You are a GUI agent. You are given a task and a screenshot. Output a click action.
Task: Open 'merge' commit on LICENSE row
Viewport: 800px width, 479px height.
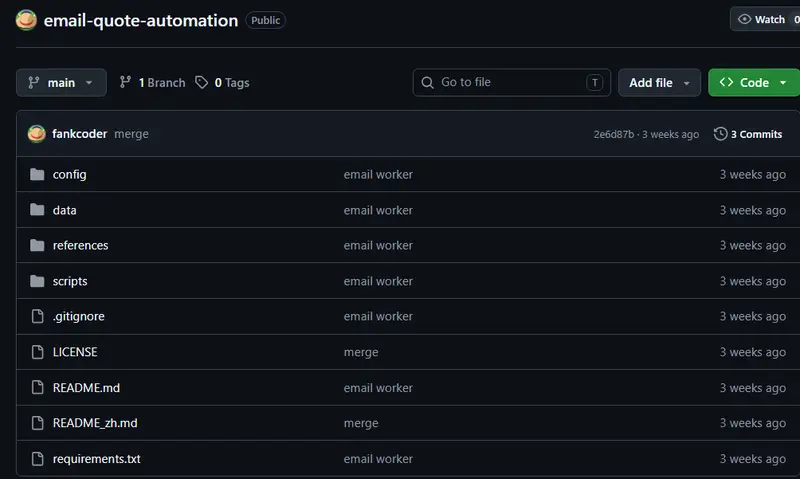(361, 352)
